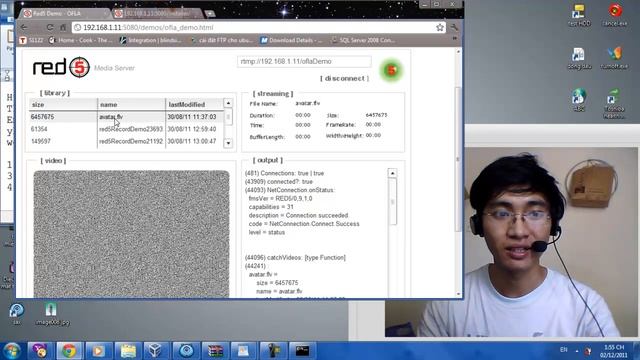Open the cancel.exe desktop icon
The width and height of the screenshot is (640, 360).
(x=615, y=15)
